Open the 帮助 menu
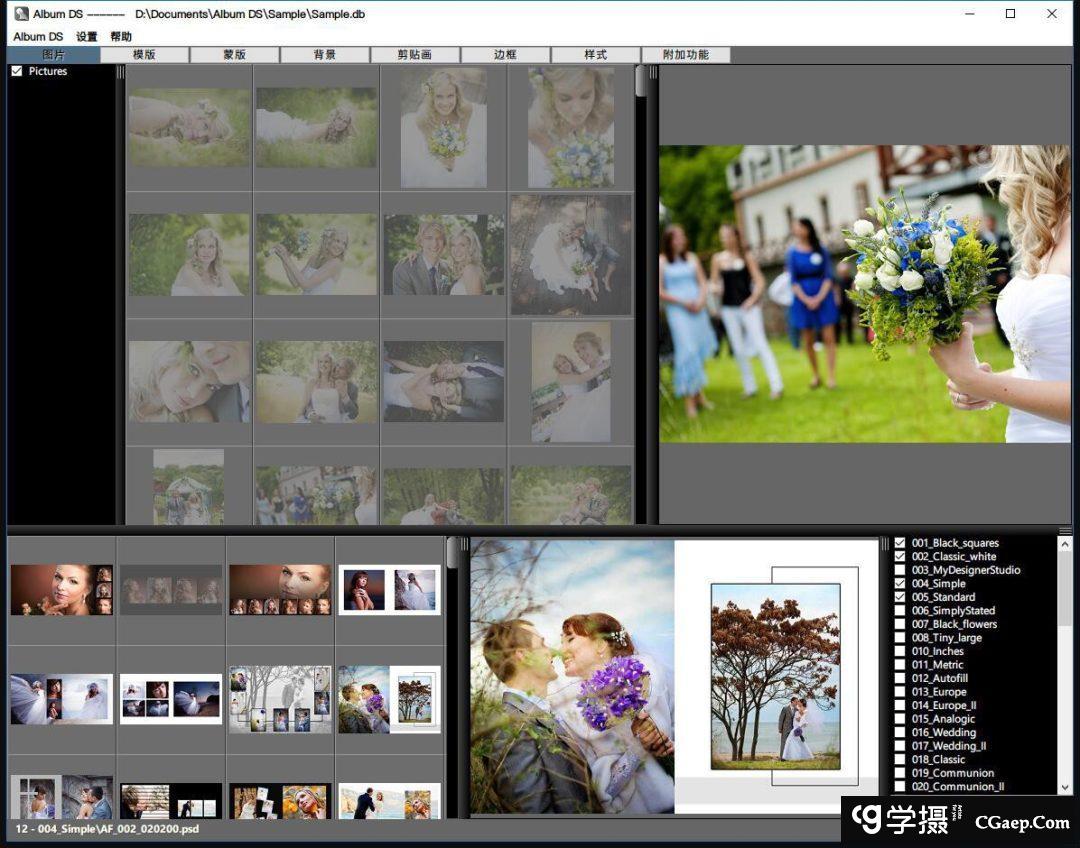The image size is (1080, 848). coord(121,37)
